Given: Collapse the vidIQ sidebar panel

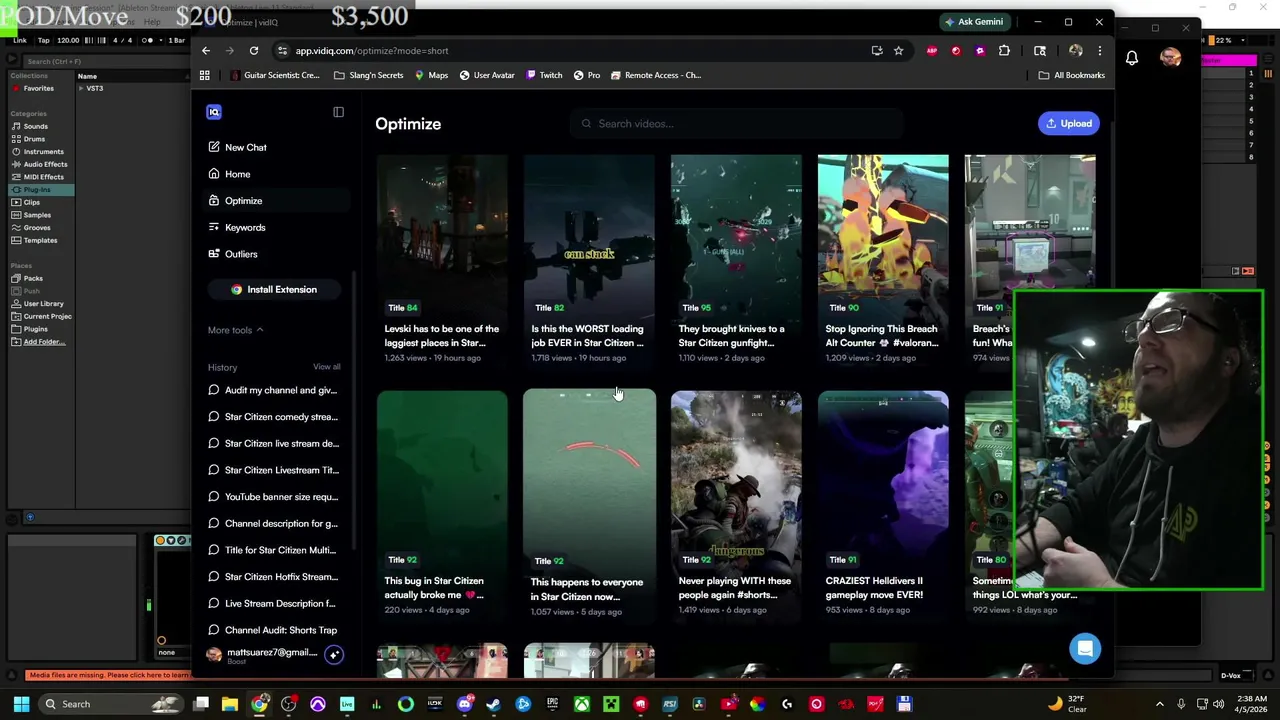Looking at the screenshot, I should [338, 112].
